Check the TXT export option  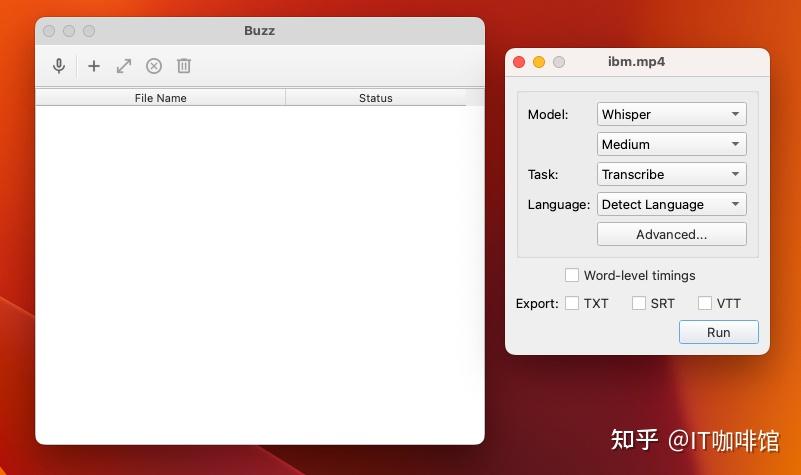click(572, 303)
